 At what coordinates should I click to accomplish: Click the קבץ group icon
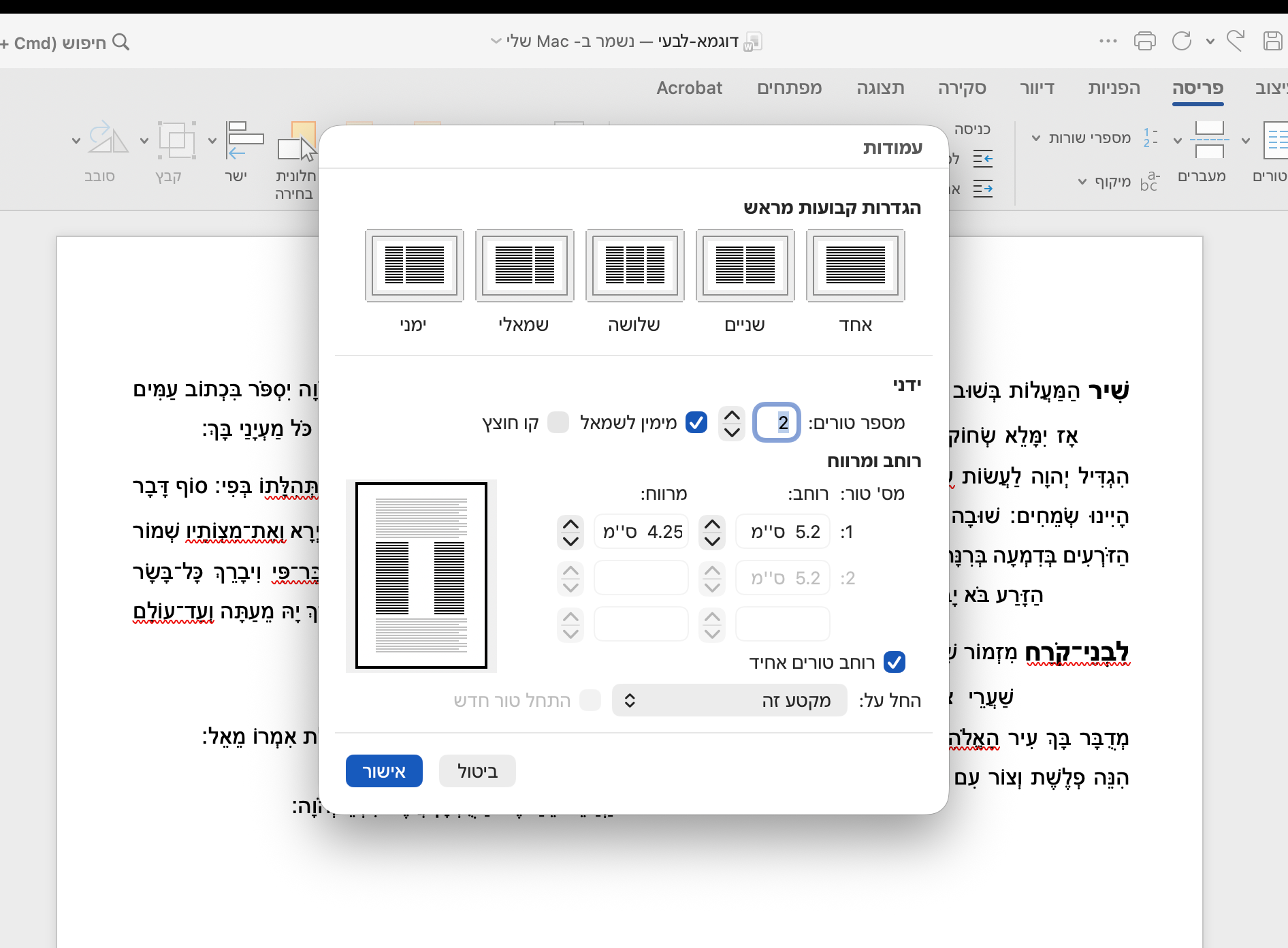tap(177, 140)
